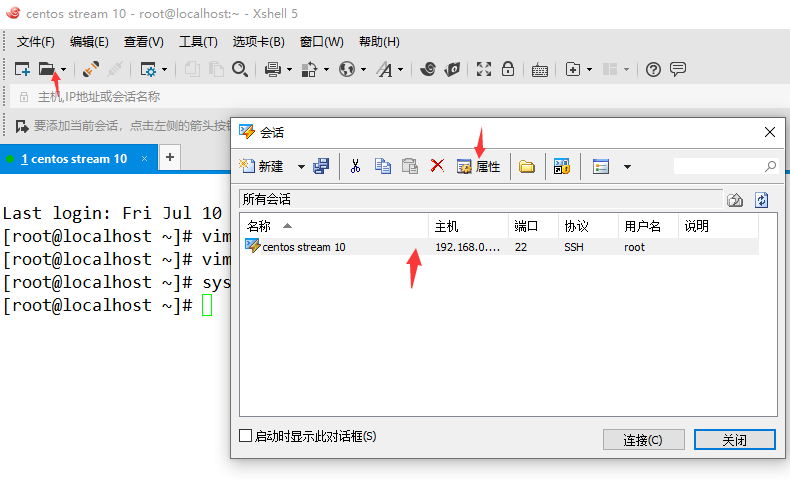Click the globe encoding icon

tap(347, 69)
